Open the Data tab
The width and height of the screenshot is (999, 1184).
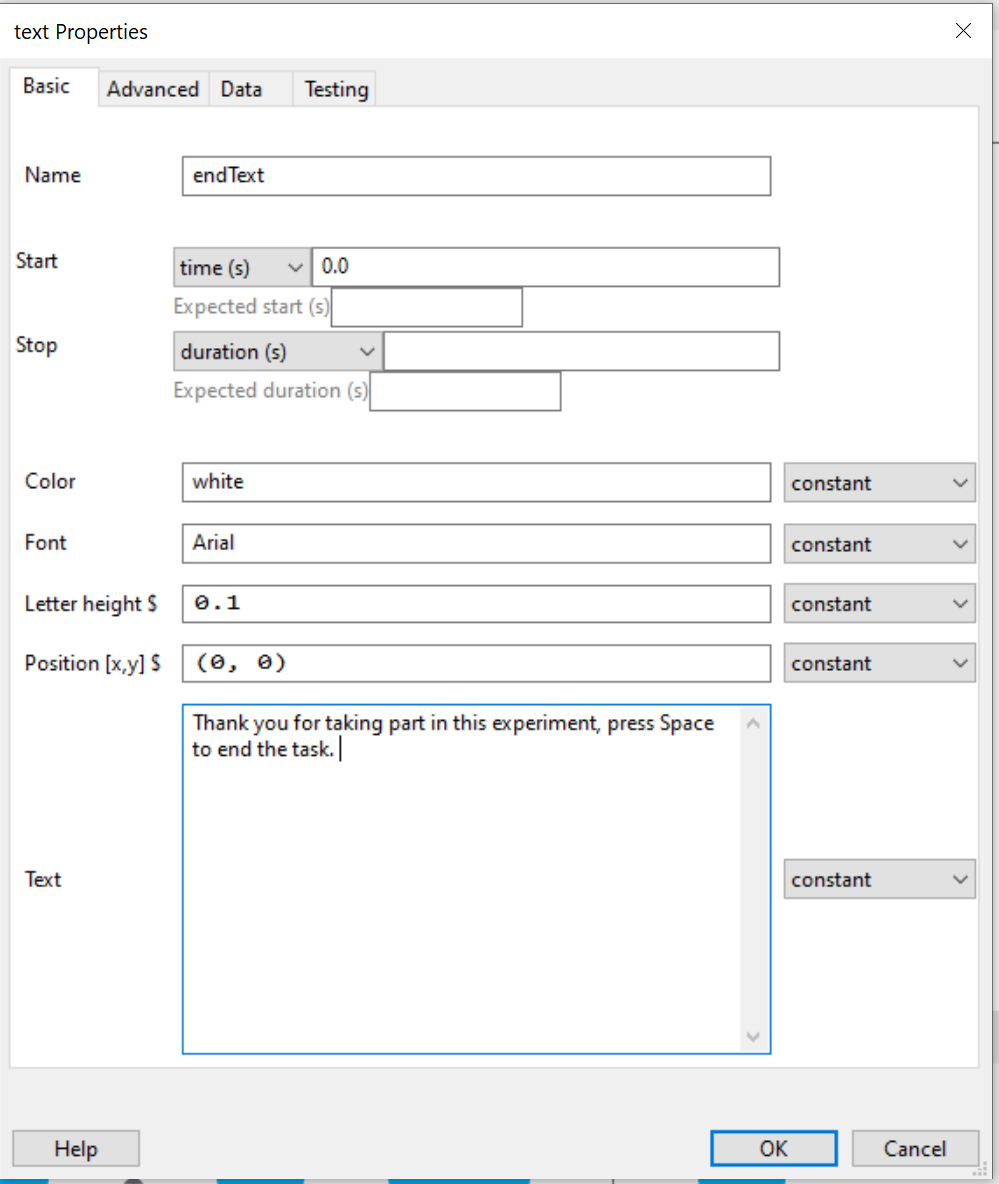click(241, 89)
